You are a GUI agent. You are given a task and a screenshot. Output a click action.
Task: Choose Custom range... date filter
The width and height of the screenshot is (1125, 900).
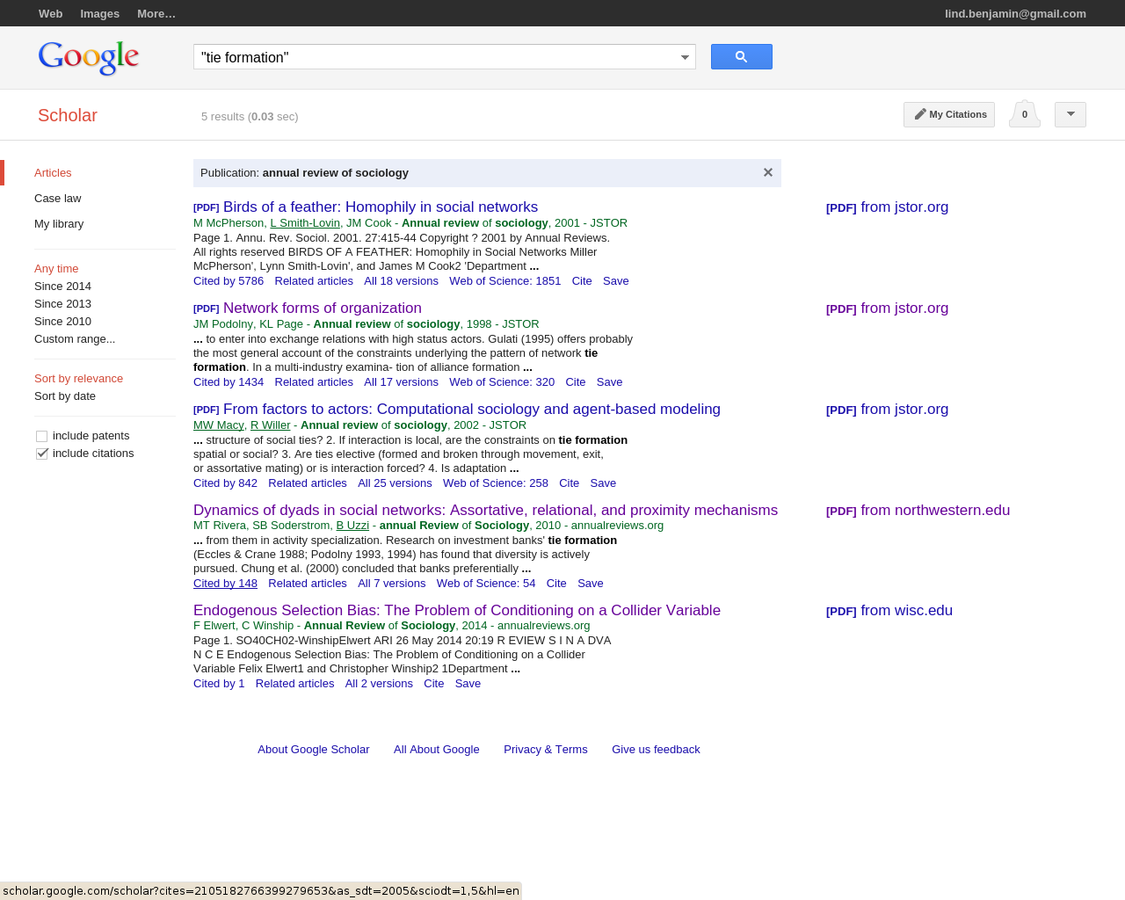[75, 339]
